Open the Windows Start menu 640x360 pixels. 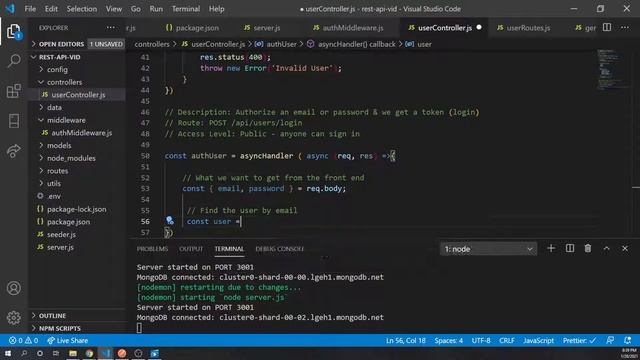pyautogui.click(x=7, y=353)
